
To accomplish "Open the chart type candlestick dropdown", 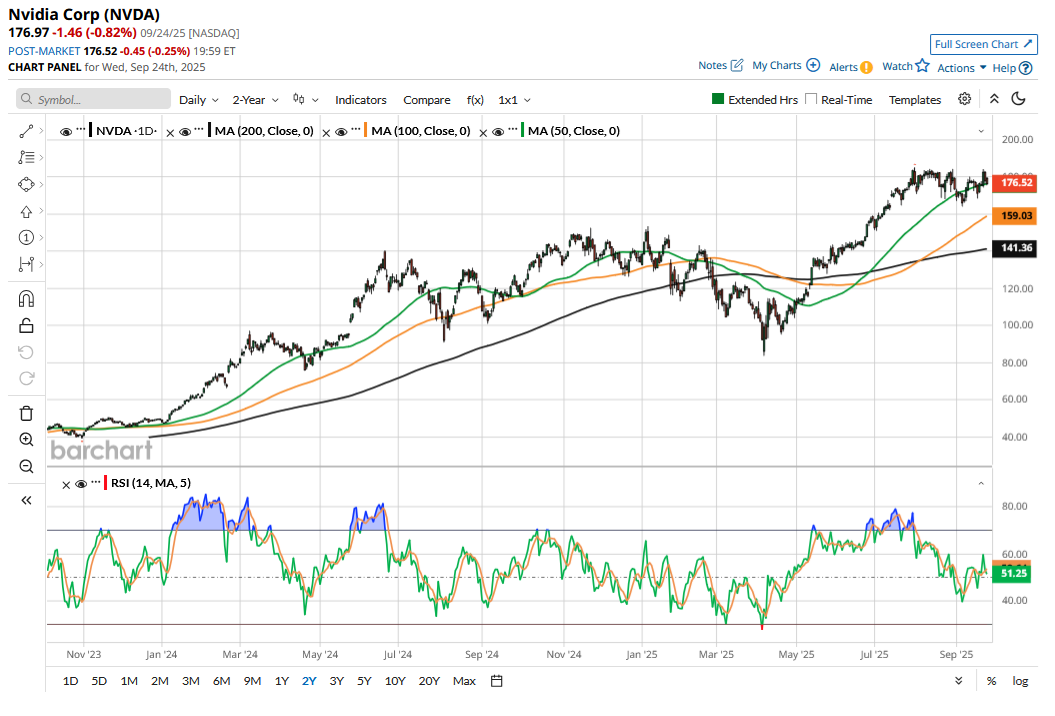I will (x=305, y=99).
